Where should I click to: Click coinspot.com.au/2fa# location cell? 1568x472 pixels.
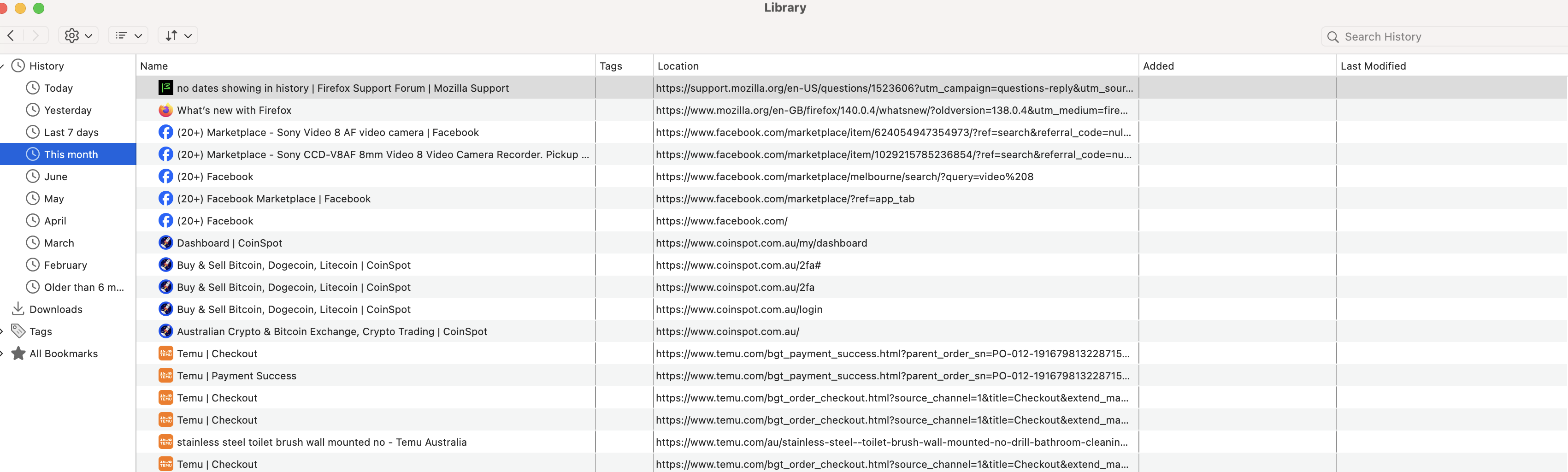(x=896, y=265)
